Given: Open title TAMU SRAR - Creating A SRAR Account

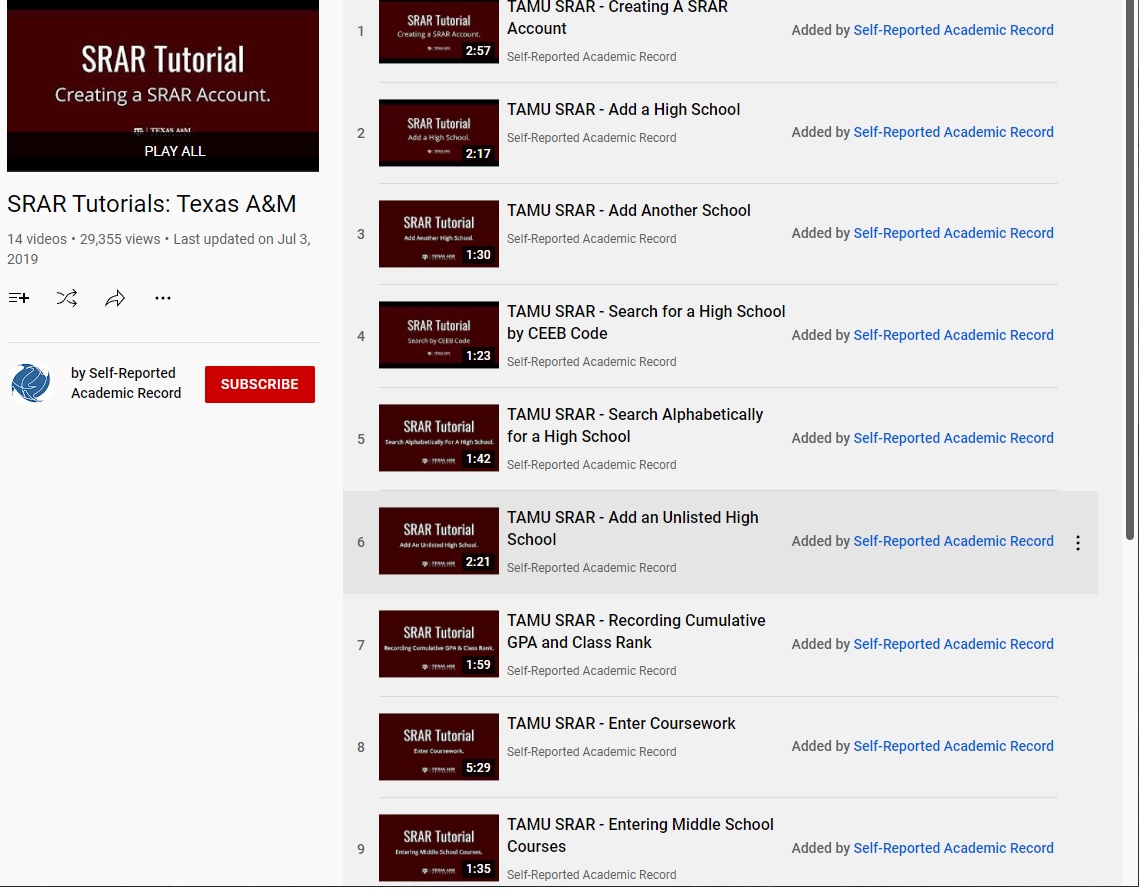Looking at the screenshot, I should coord(617,18).
